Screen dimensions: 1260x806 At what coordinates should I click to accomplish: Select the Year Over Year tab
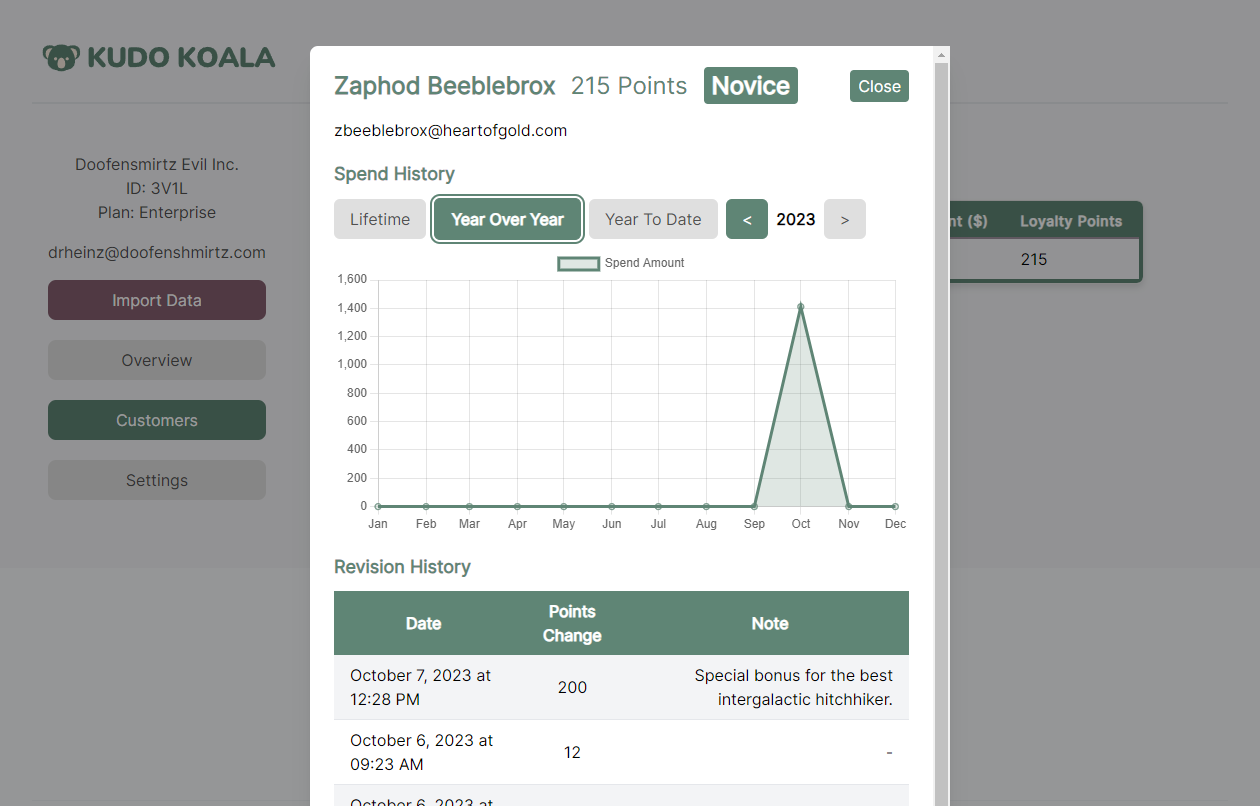[507, 219]
